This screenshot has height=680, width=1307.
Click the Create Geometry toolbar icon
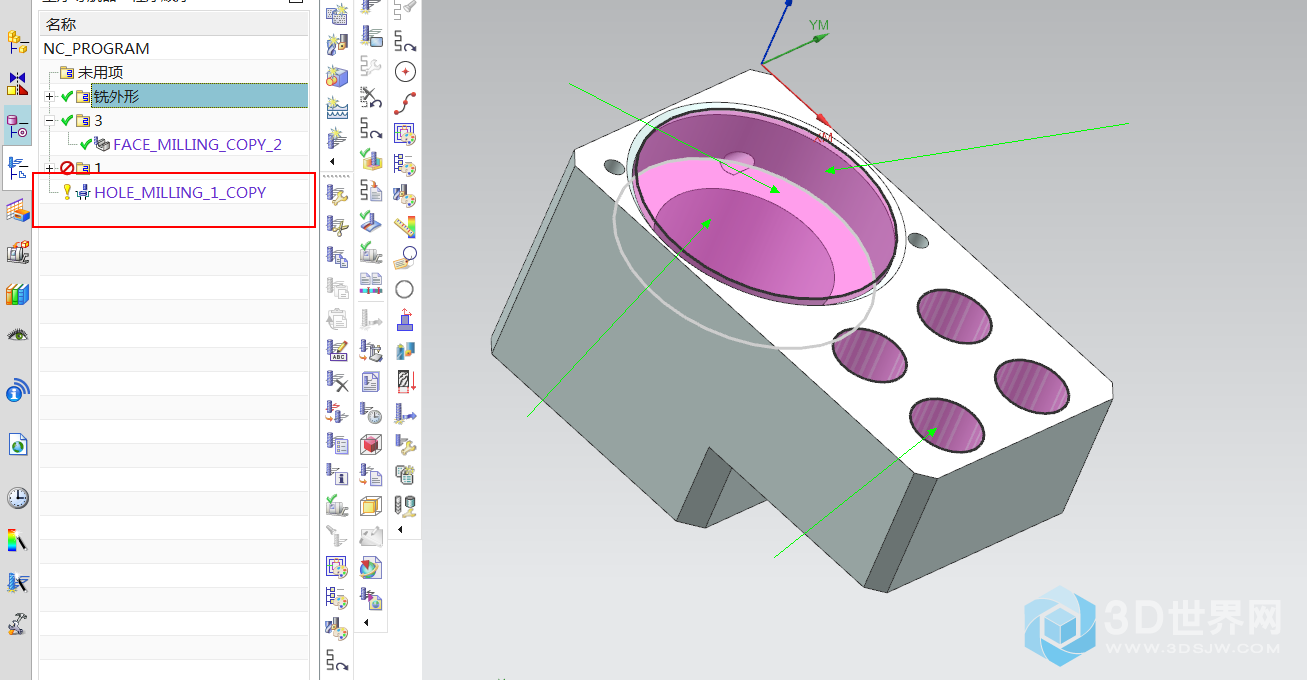(x=337, y=76)
